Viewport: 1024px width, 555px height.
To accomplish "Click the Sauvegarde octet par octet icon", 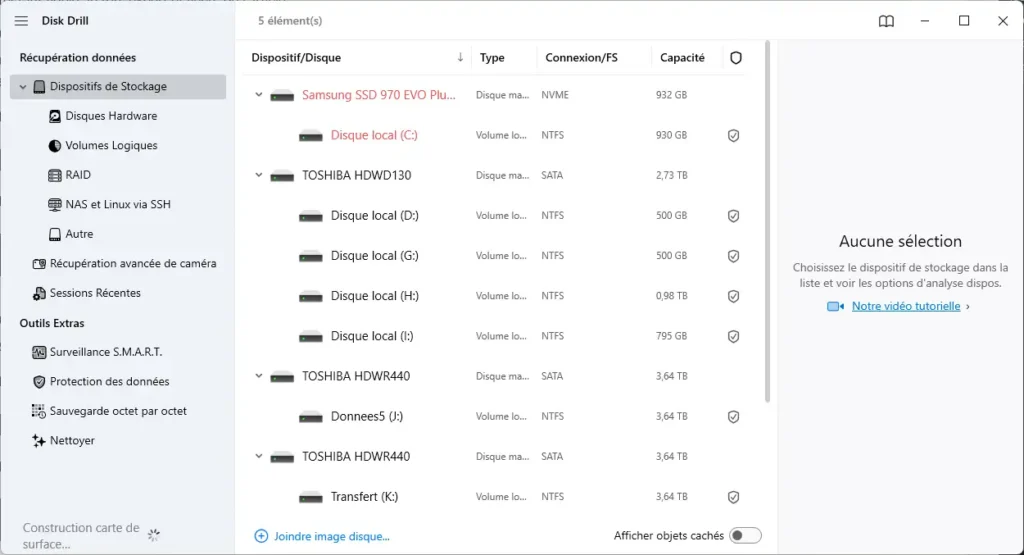I will (40, 411).
